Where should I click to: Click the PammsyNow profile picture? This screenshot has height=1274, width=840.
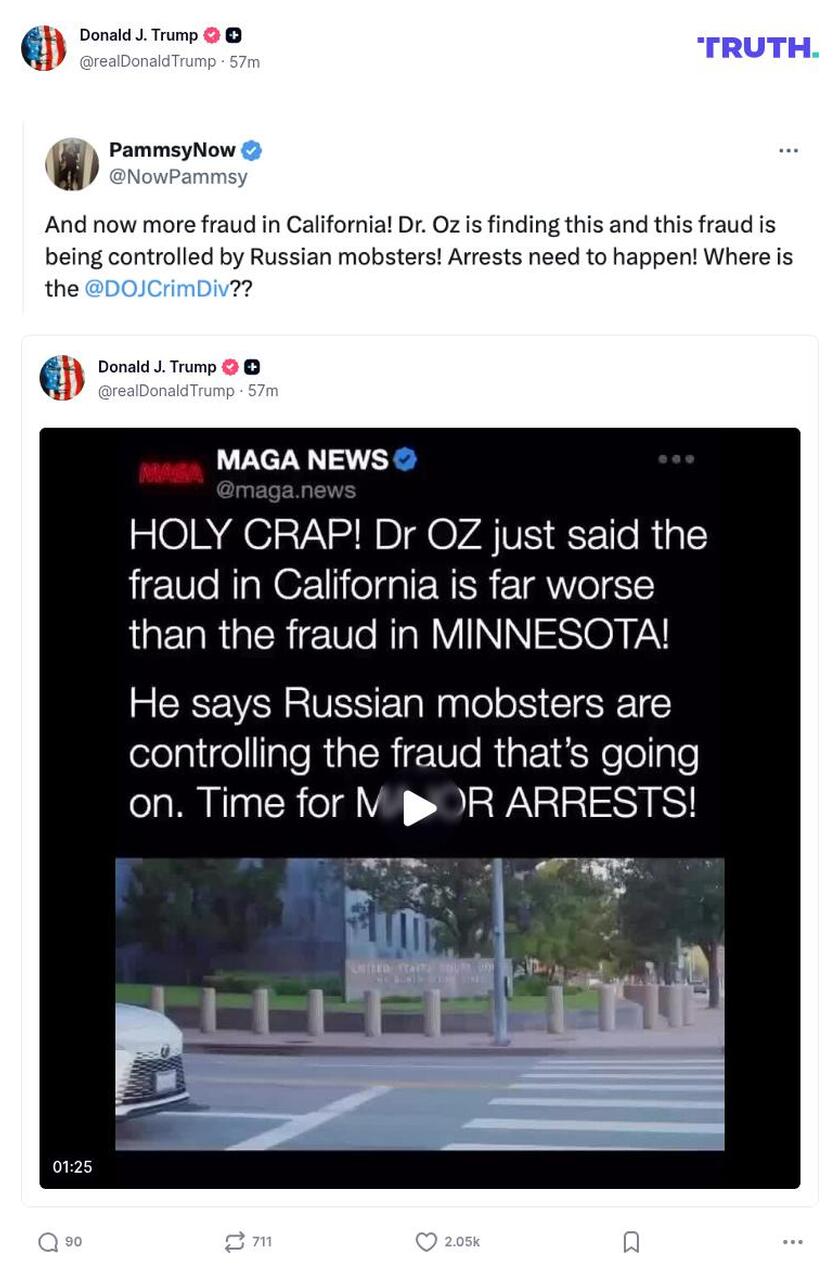(72, 164)
